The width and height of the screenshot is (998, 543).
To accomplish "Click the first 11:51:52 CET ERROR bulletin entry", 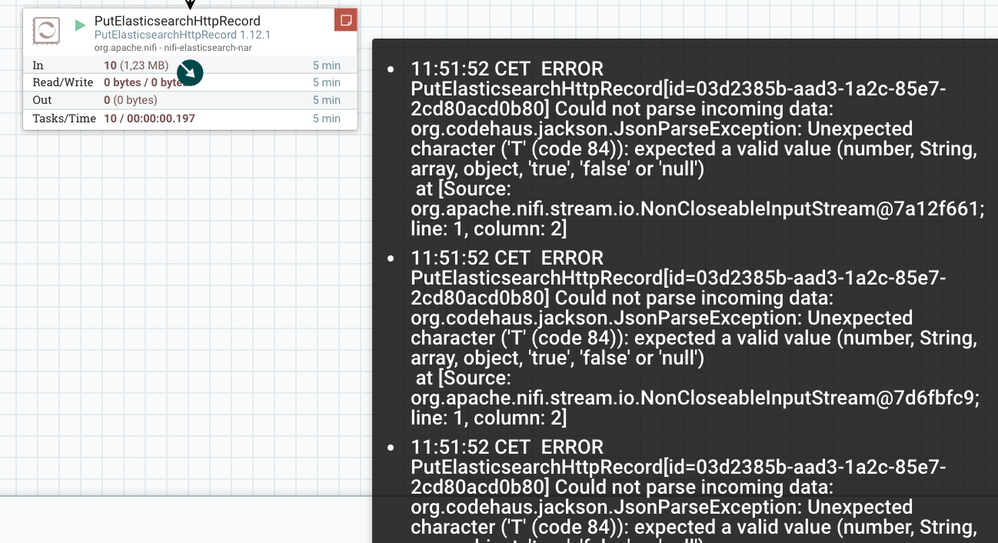I will tap(697, 149).
